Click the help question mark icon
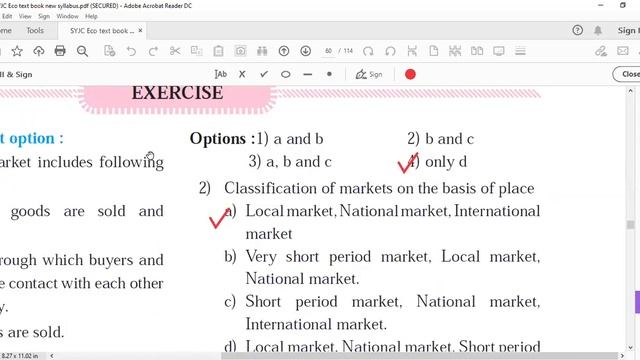This screenshot has width=640, height=360. point(578,30)
